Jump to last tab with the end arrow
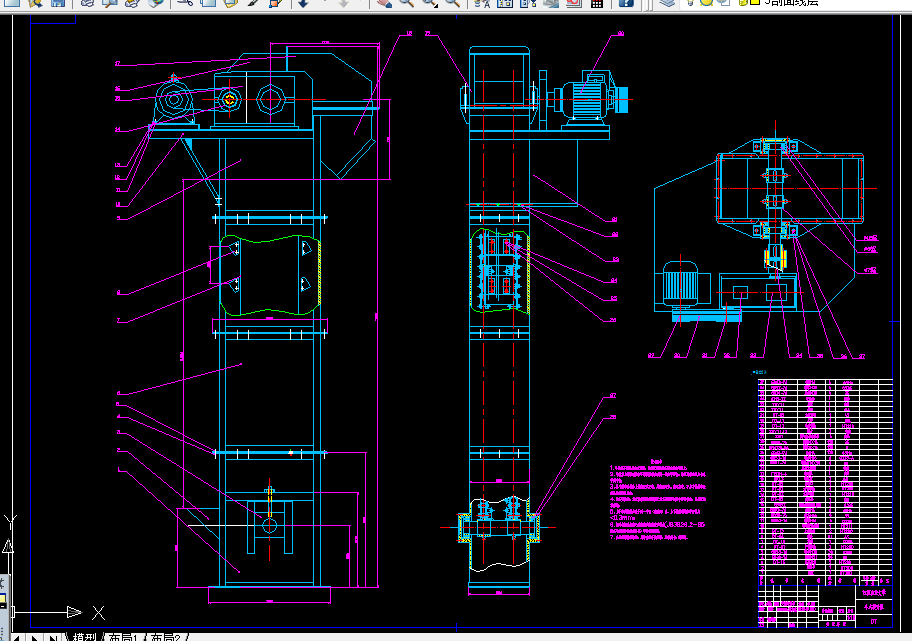The height and width of the screenshot is (641, 912). 54,637
